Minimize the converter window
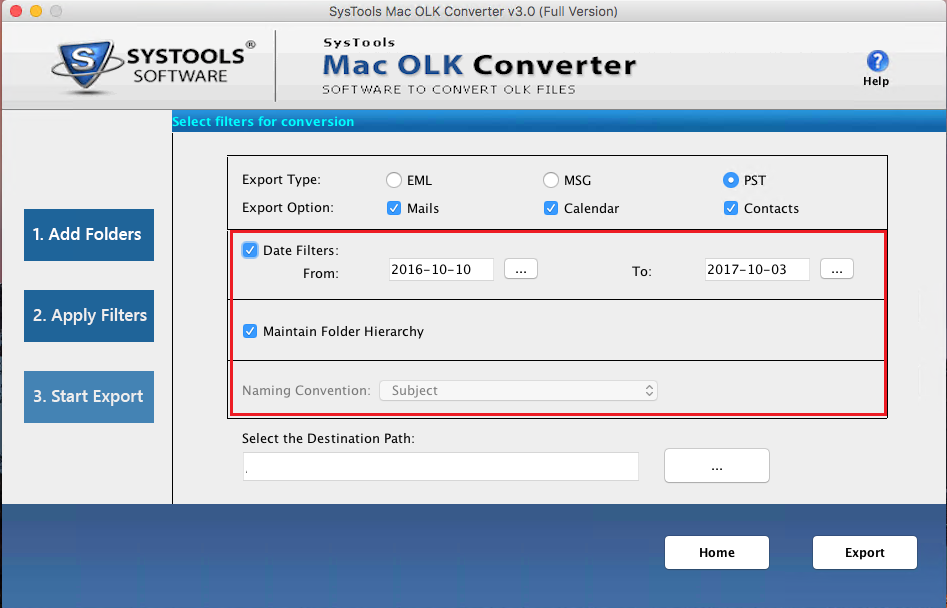The width and height of the screenshot is (947, 608). point(36,11)
